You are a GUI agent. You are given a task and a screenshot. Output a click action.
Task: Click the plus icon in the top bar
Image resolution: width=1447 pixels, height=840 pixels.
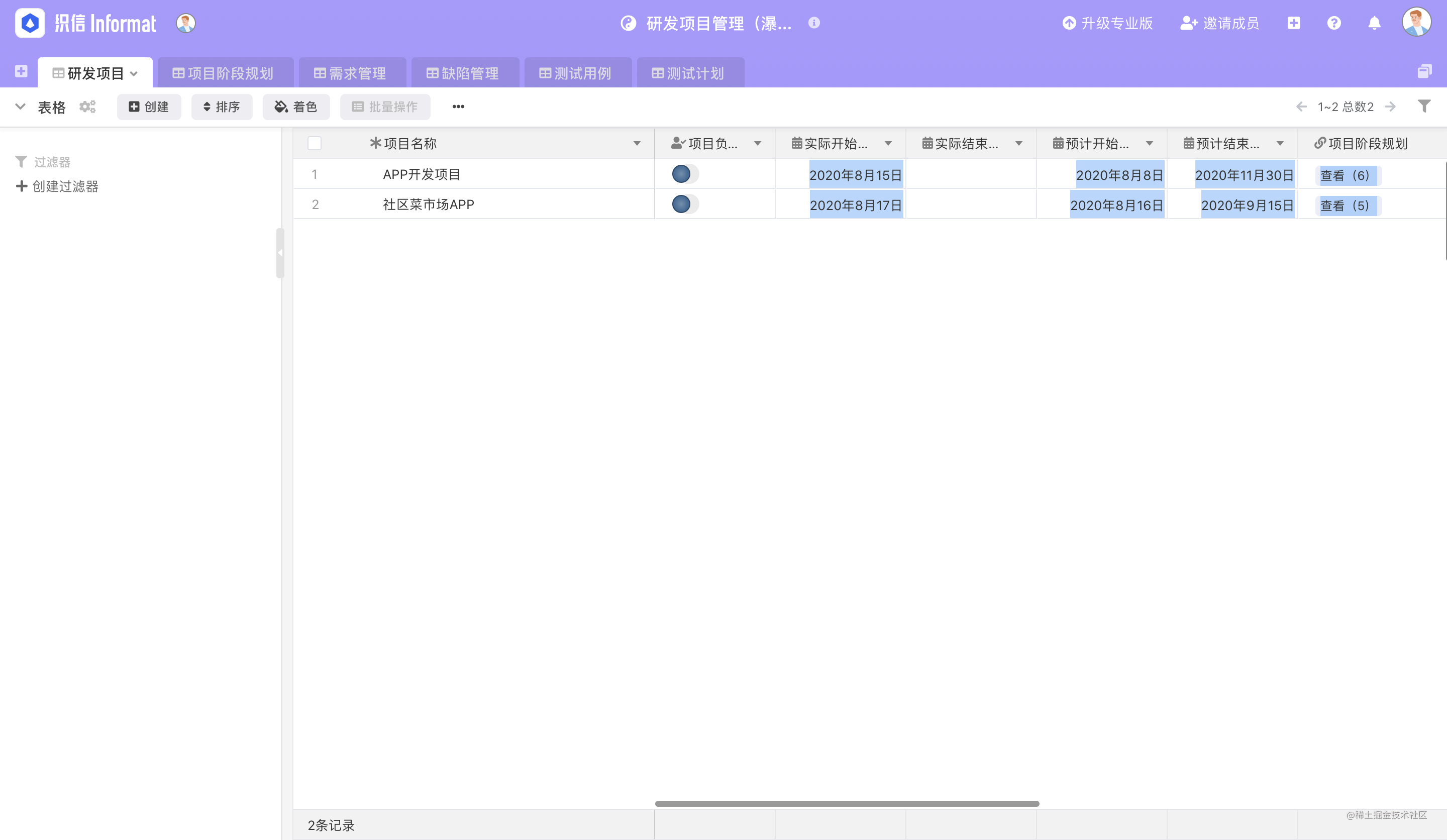[1294, 23]
